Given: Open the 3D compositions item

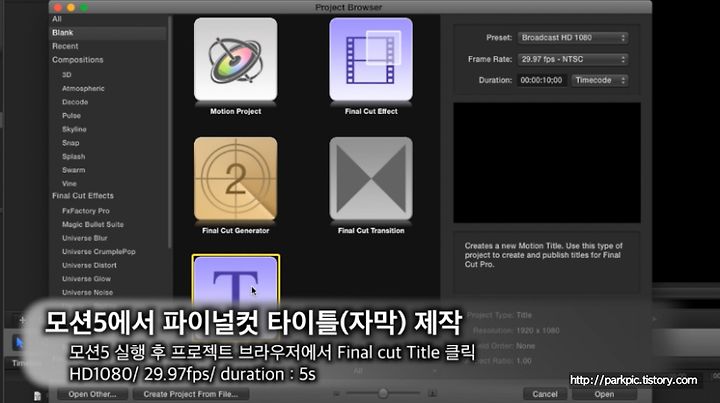Looking at the screenshot, I should click(67, 75).
